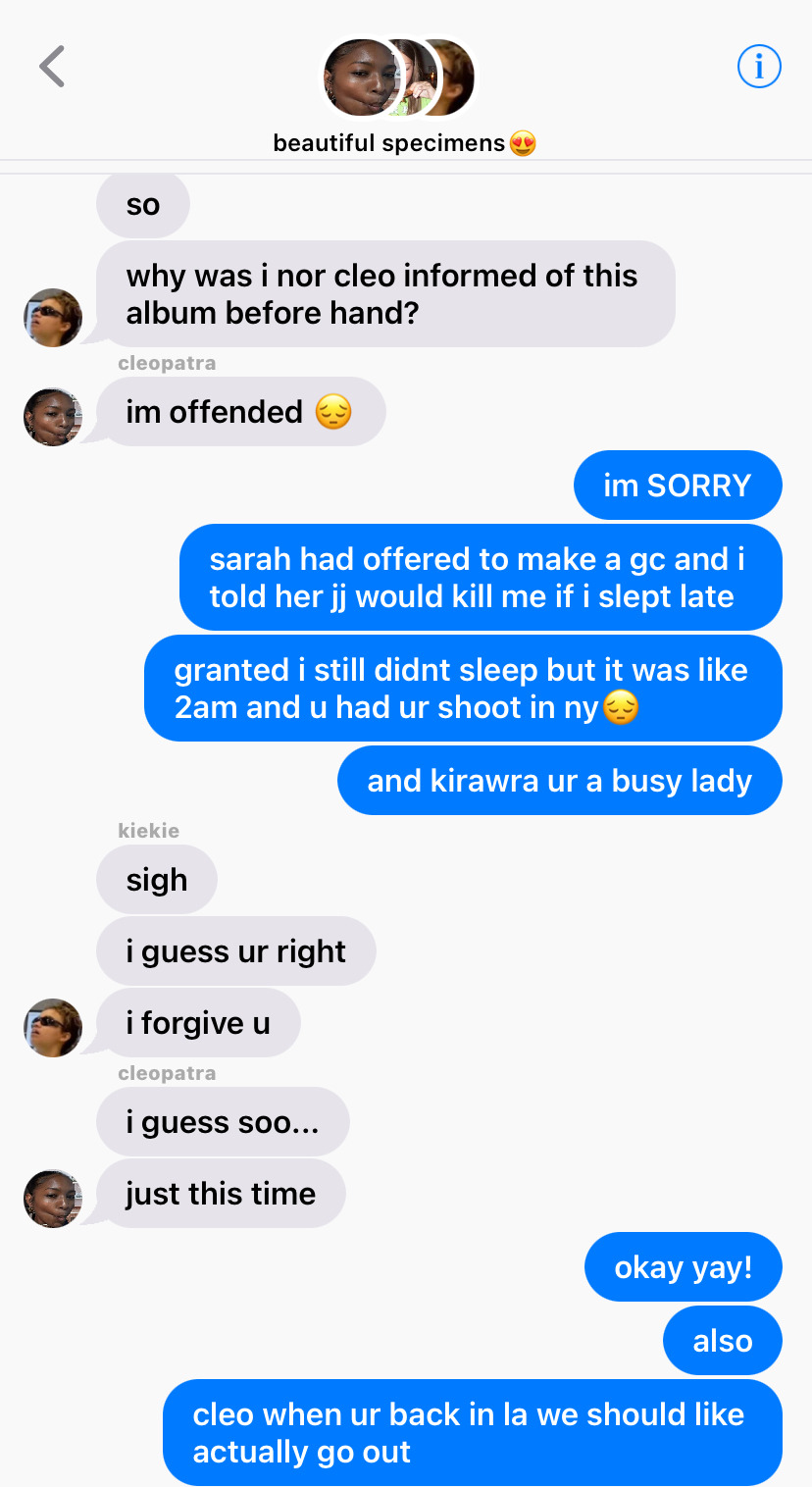Viewport: 812px width, 1487px height.
Task: Tap cleopatra's avatar beside im offended
Action: click(x=52, y=417)
